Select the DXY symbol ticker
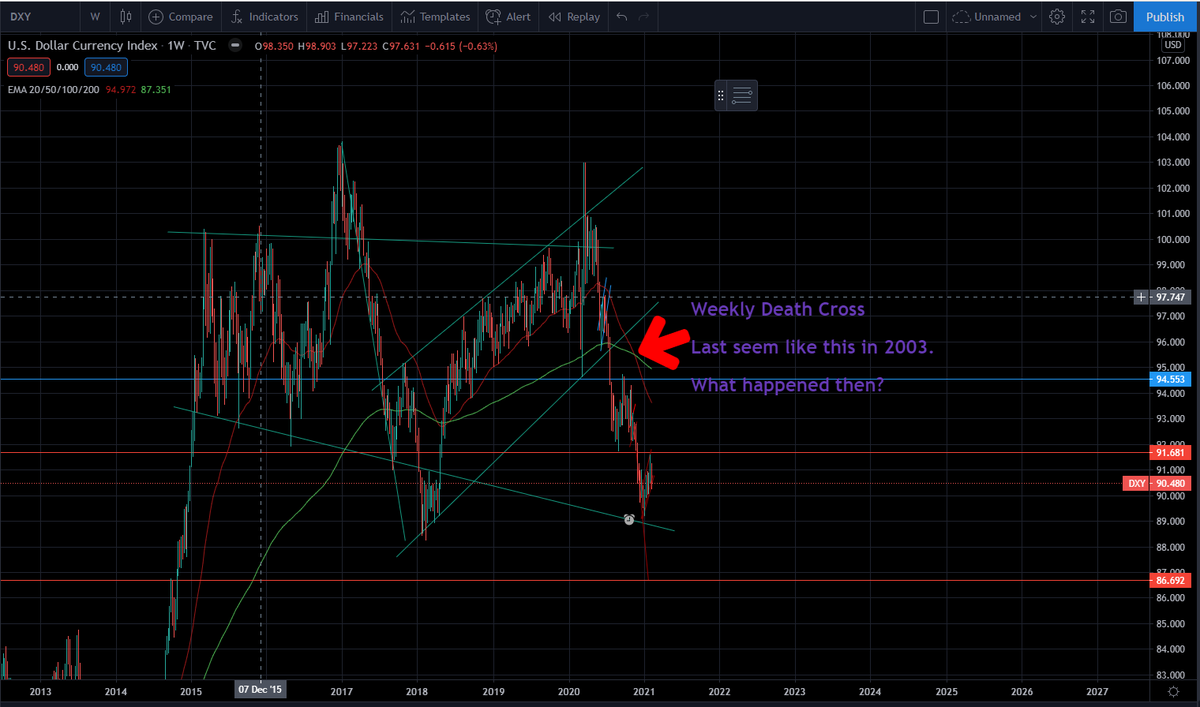1200x707 pixels. click(x=20, y=16)
